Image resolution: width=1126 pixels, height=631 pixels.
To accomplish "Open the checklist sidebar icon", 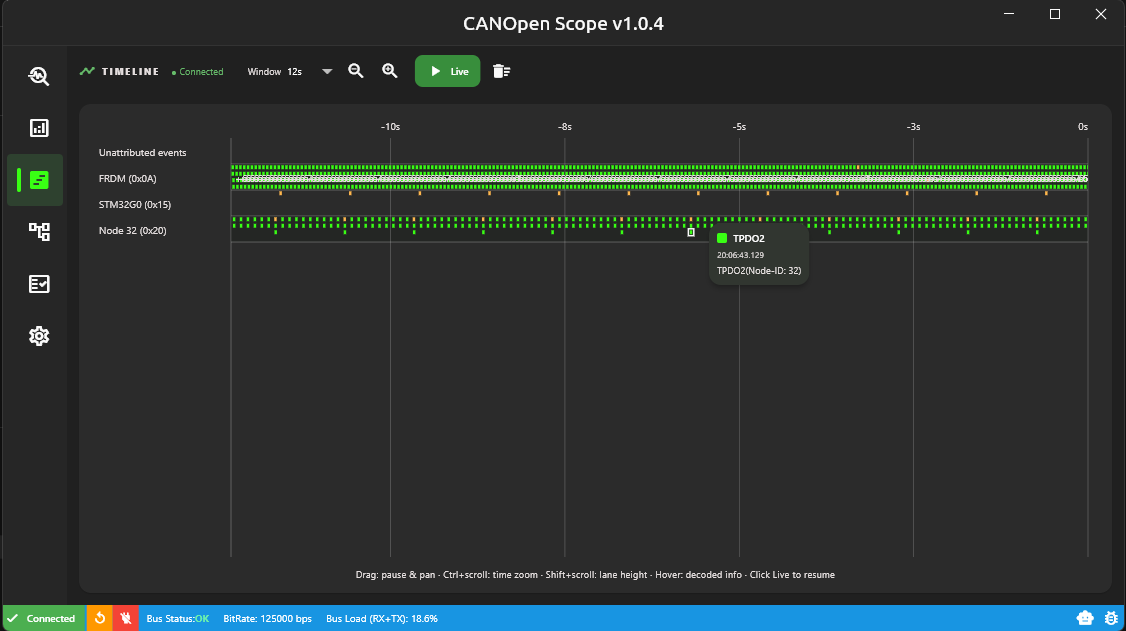I will 39,284.
